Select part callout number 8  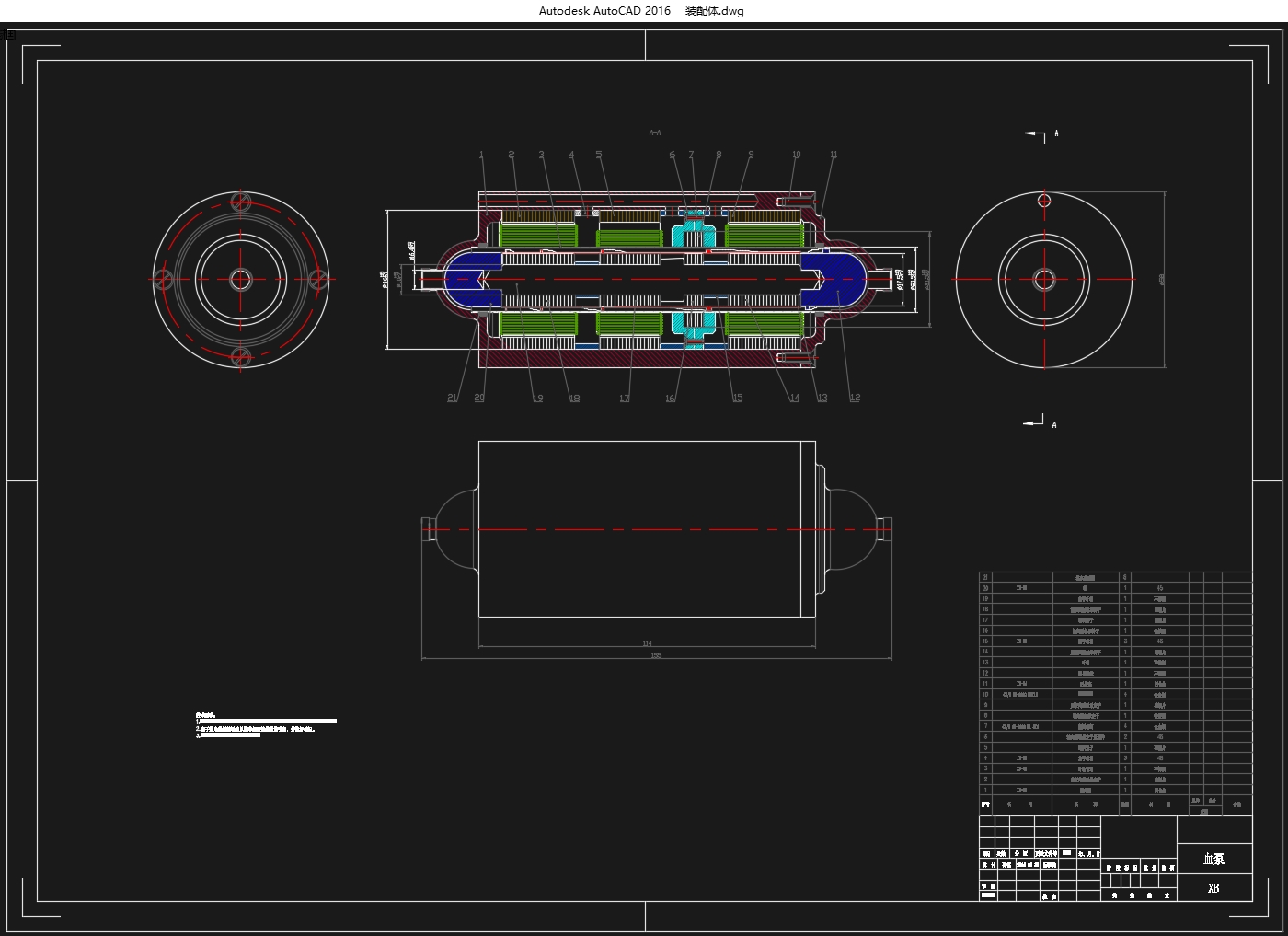coord(719,155)
